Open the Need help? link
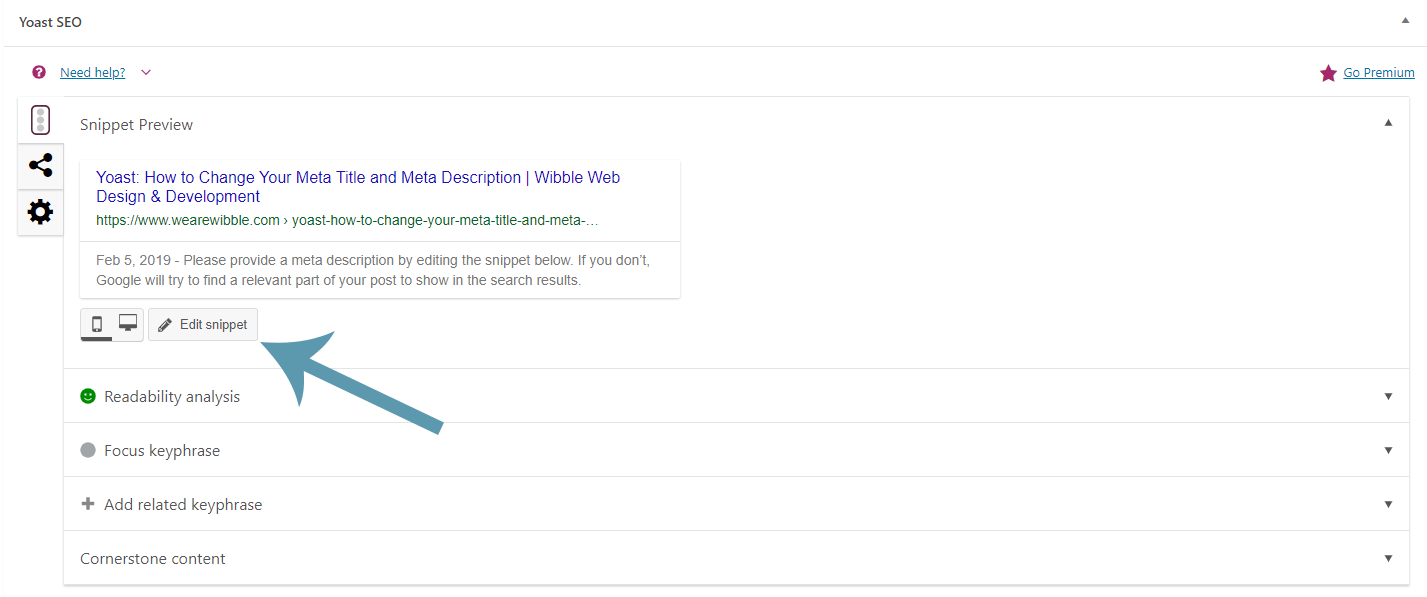 point(93,72)
